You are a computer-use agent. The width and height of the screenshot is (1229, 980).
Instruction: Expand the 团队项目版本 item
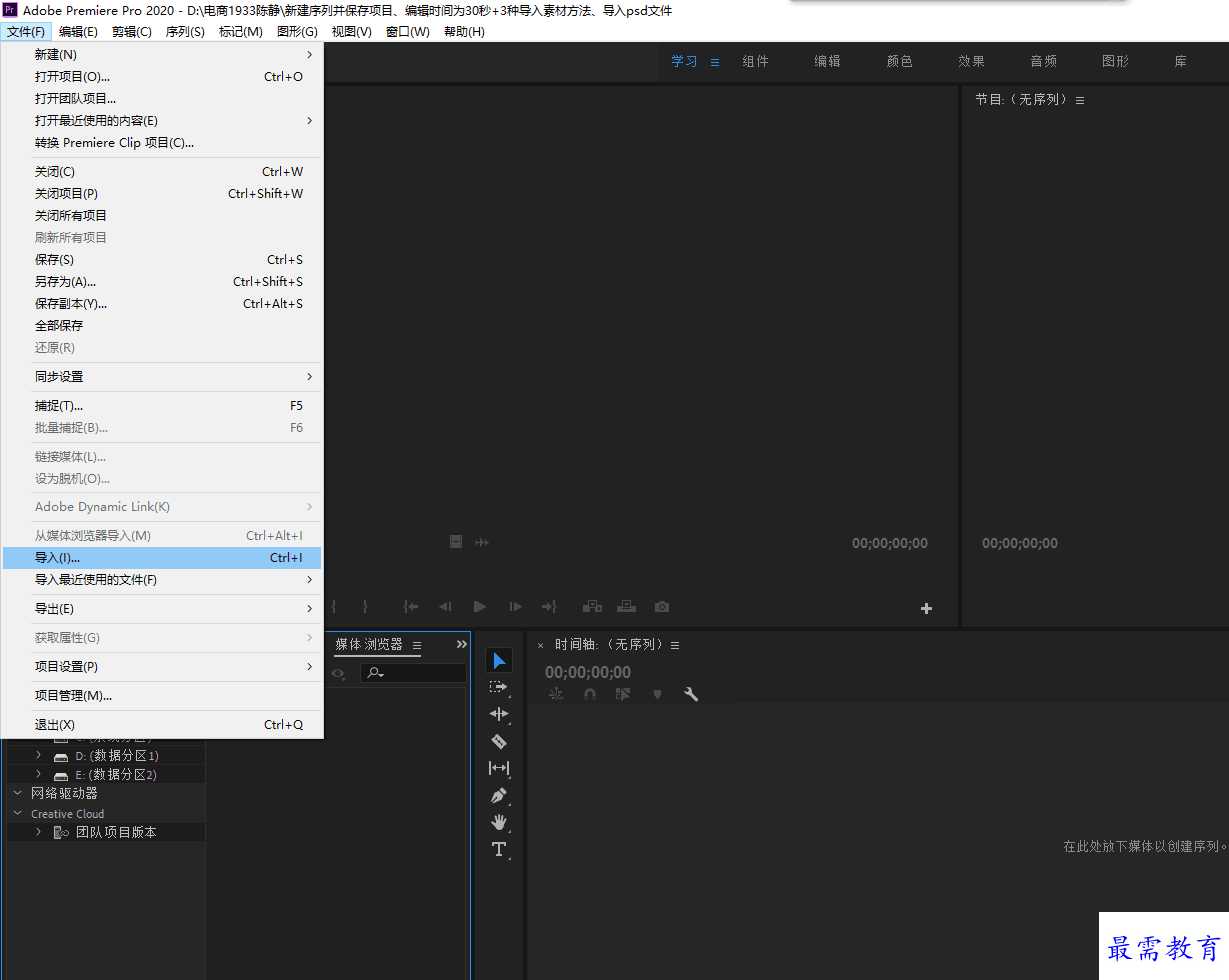[x=39, y=832]
